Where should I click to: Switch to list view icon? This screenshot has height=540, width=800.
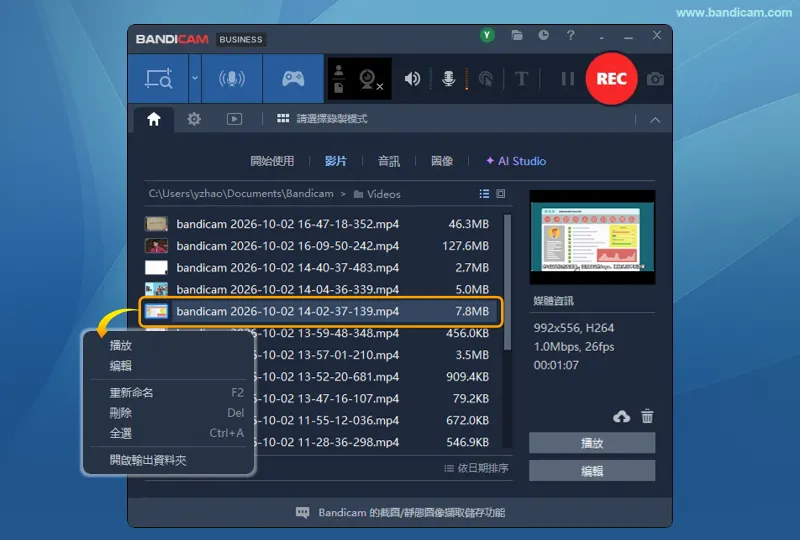coord(484,193)
